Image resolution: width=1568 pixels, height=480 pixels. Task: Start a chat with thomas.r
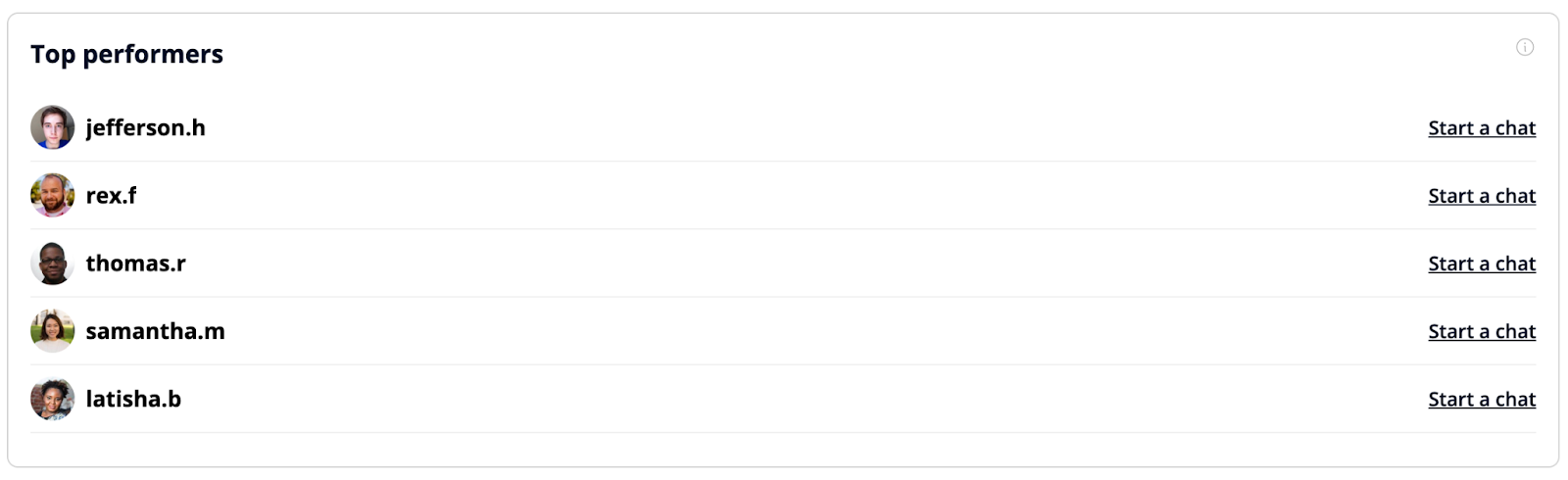point(1481,264)
